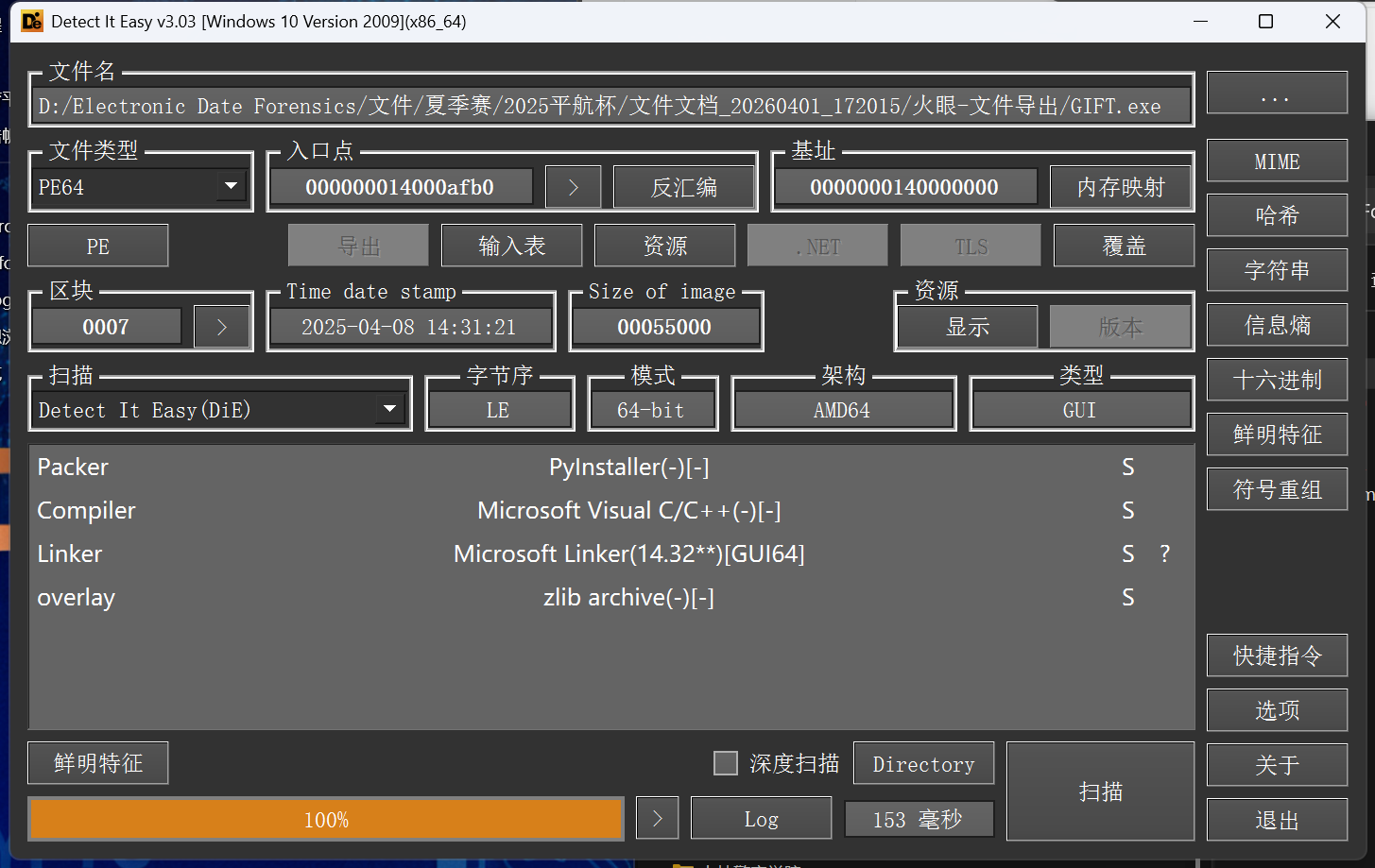Screen dimensions: 1375x868
Task: Click the large 扫描 scan button
Action: point(1101,791)
